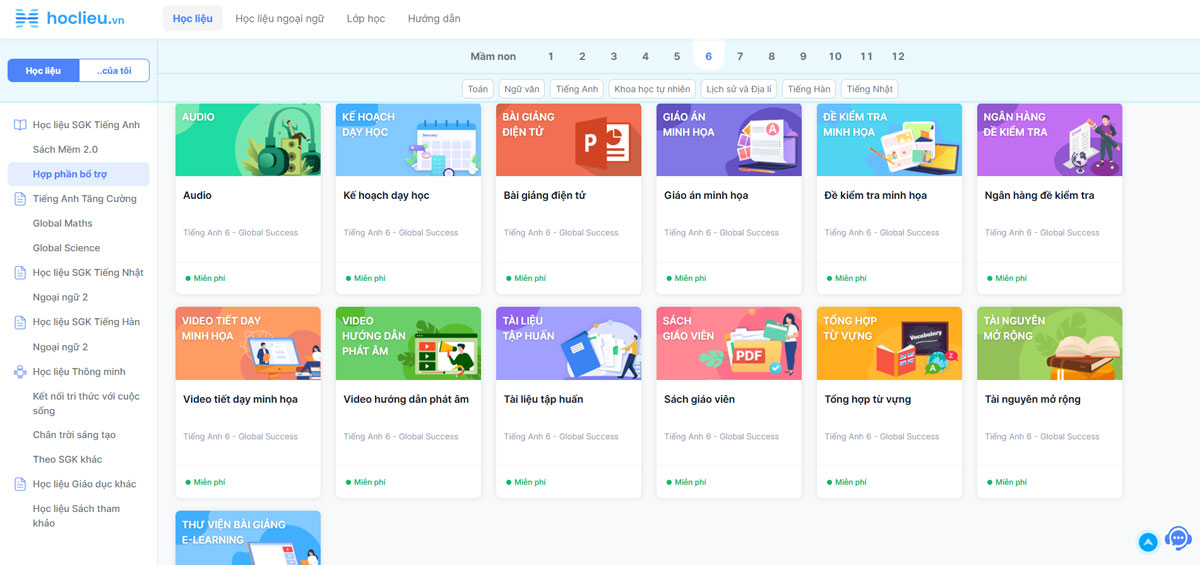The width and height of the screenshot is (1200, 565).
Task: Click the book icon beside Học liệu SGK Tiếng Anh
Action: [x=20, y=125]
